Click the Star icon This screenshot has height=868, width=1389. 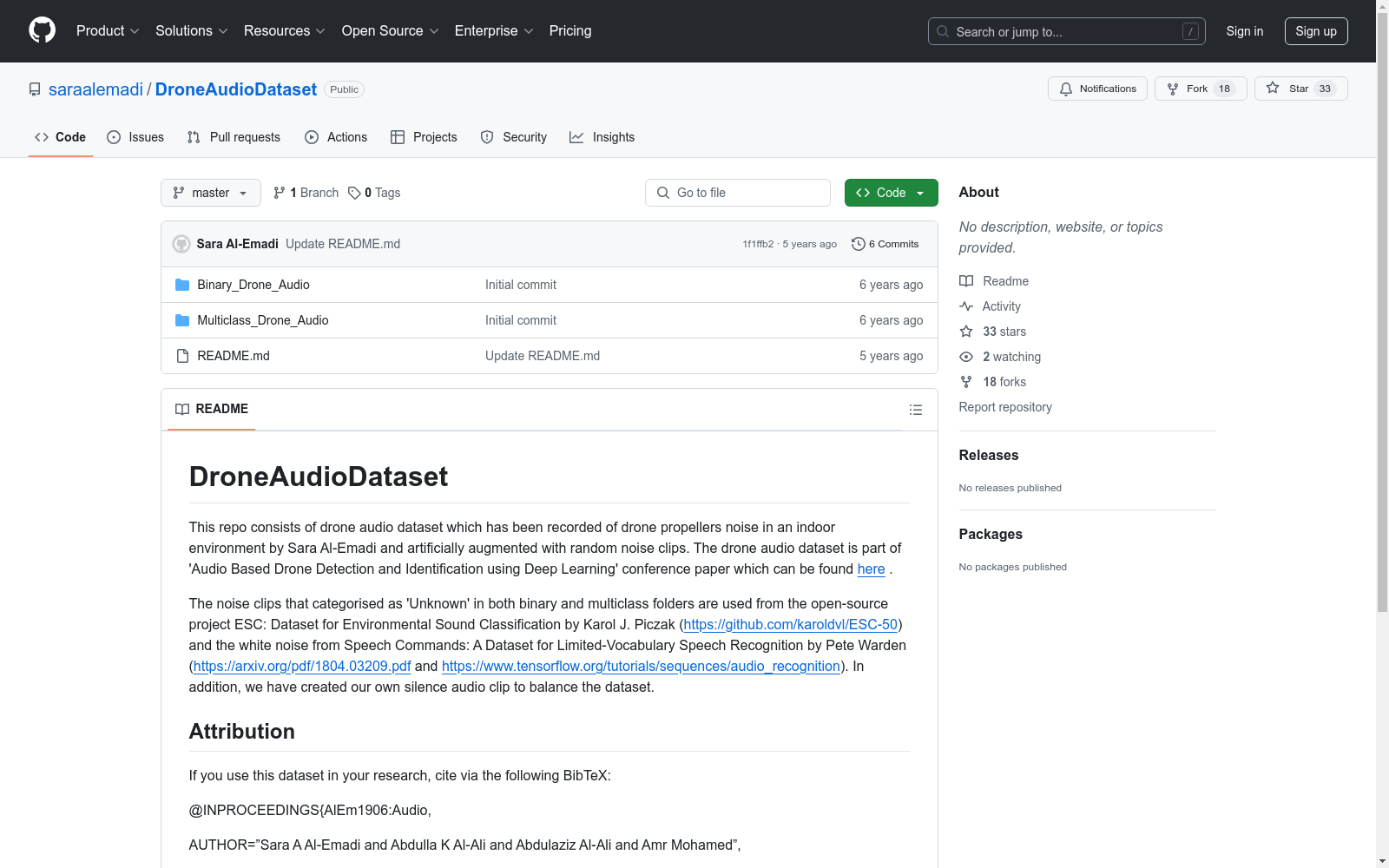[1273, 88]
